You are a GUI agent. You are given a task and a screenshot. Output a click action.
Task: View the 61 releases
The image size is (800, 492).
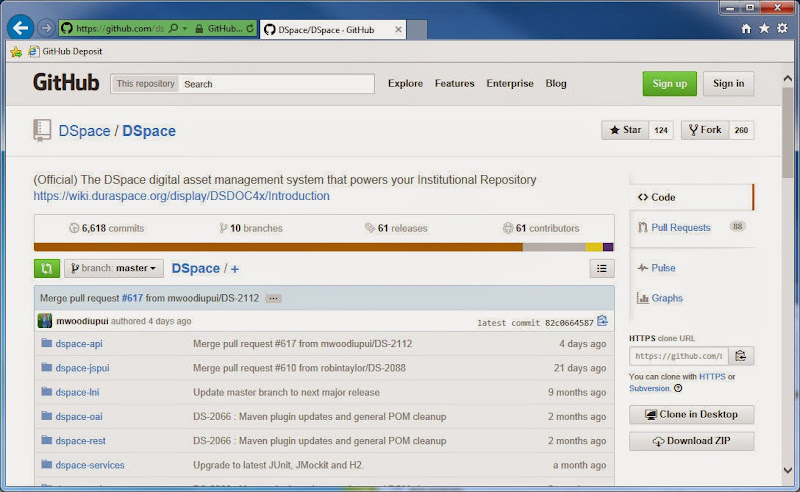pos(396,228)
